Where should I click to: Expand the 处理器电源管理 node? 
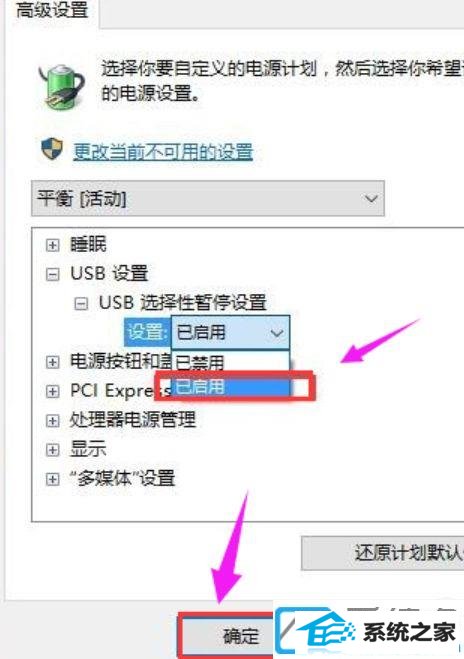click(52, 420)
